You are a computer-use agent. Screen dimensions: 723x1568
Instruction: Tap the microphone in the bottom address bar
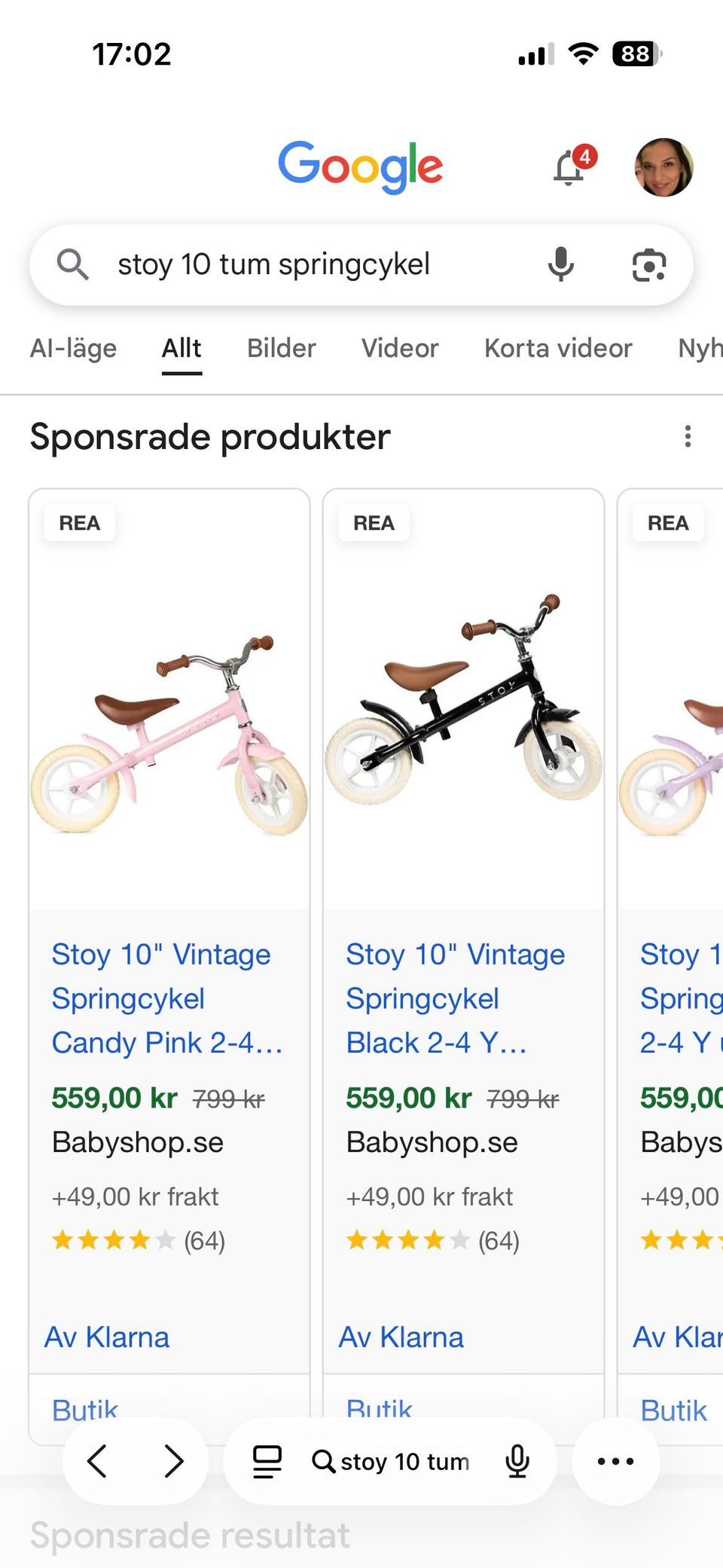517,1461
